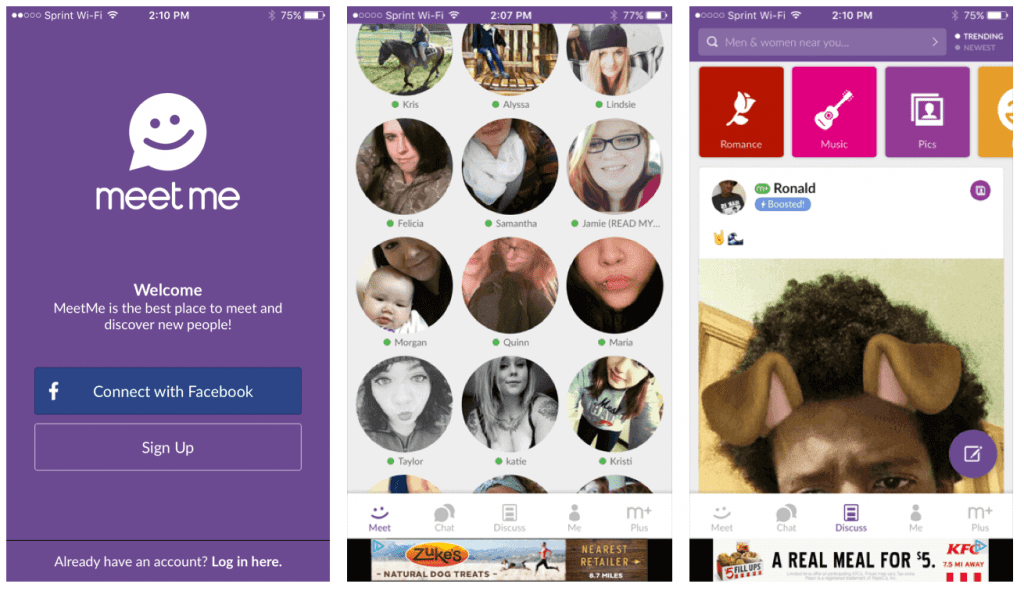Image resolution: width=1024 pixels, height=591 pixels.
Task: Open the partially visible orange category tile
Action: click(996, 112)
